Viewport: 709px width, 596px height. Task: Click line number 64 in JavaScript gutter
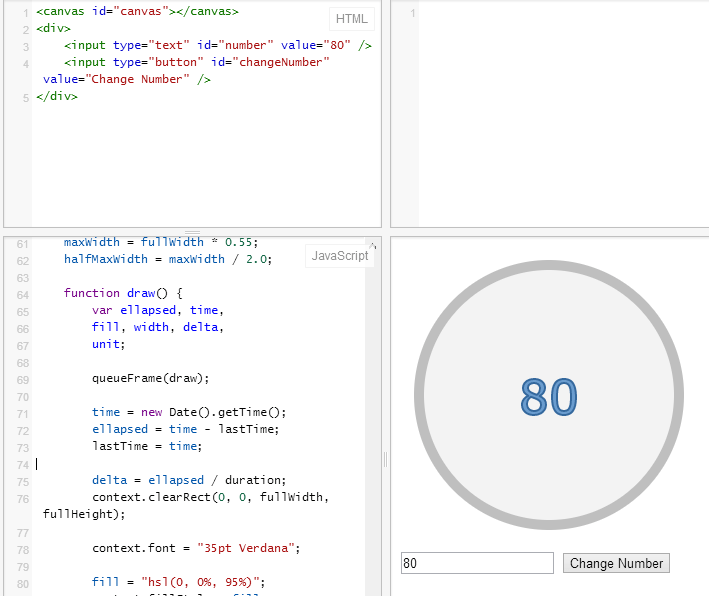pyautogui.click(x=23, y=295)
